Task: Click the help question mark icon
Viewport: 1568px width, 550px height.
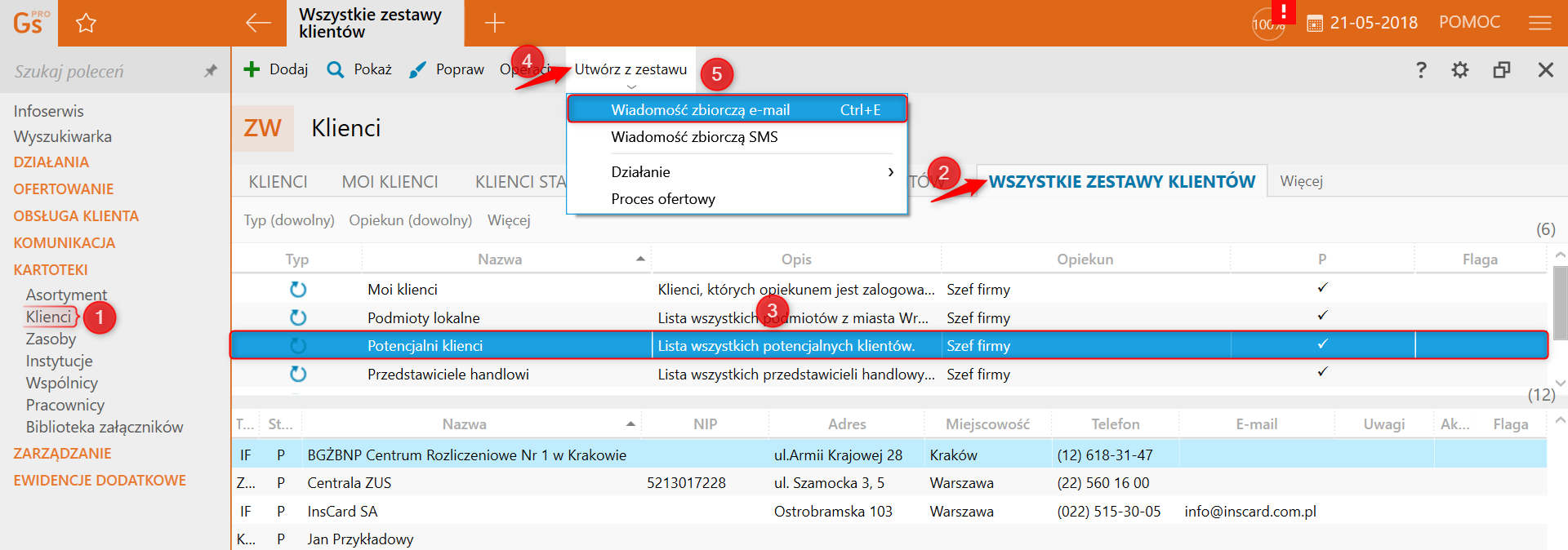Action: (1421, 69)
